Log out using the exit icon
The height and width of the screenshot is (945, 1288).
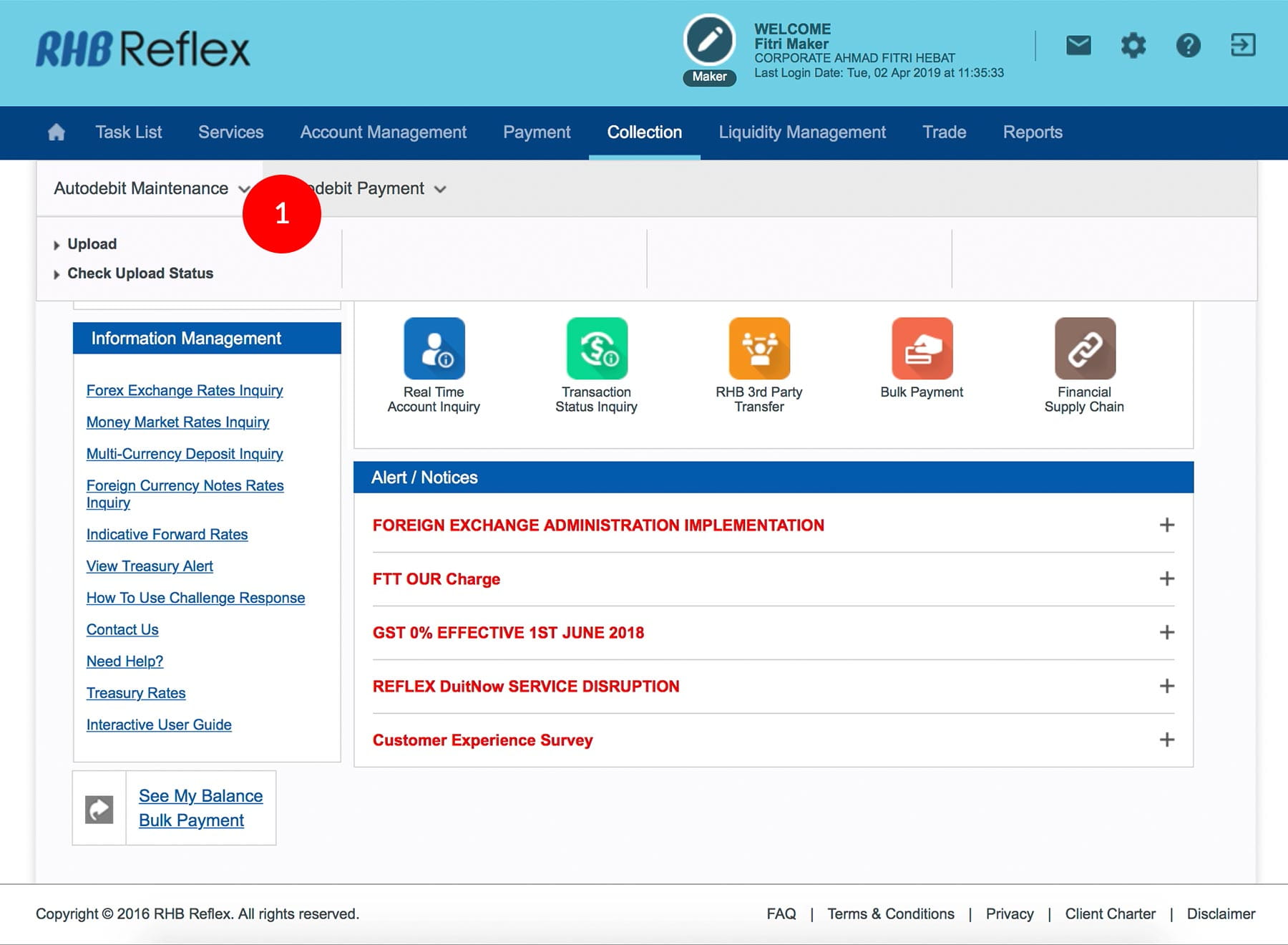(1243, 45)
